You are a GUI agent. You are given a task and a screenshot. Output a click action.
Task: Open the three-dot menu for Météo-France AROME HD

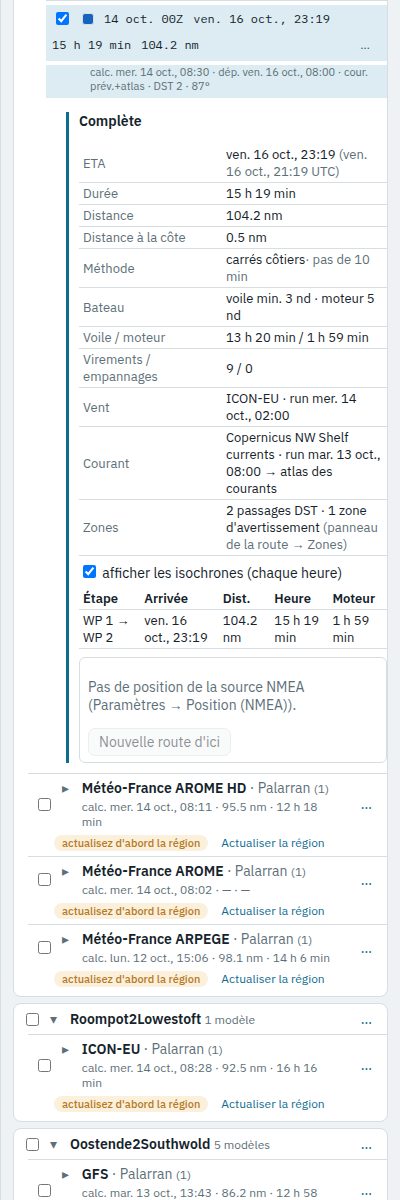click(366, 807)
